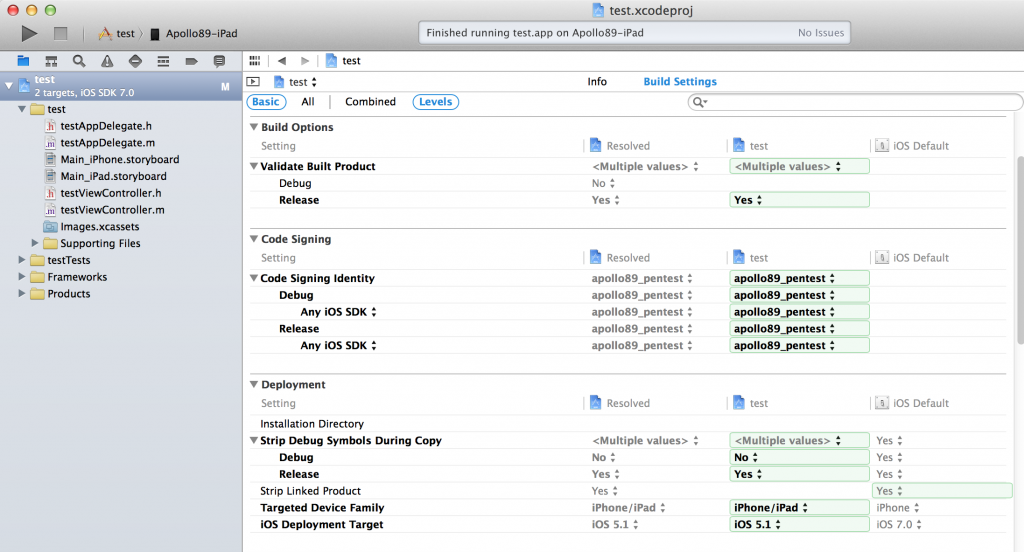Click the build settings search field
This screenshot has width=1024, height=552.
point(854,102)
